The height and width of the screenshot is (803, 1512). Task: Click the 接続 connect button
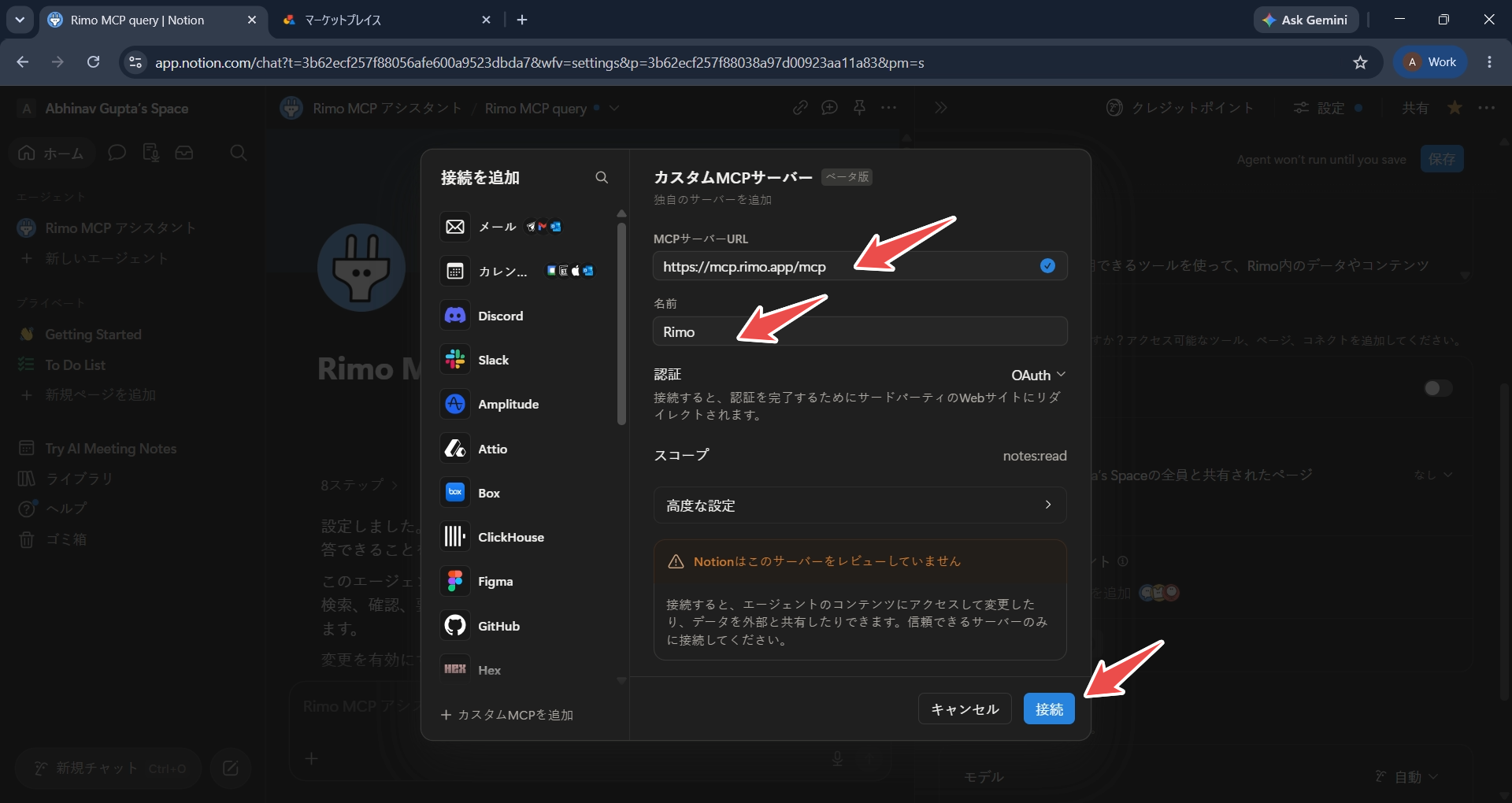coord(1049,709)
